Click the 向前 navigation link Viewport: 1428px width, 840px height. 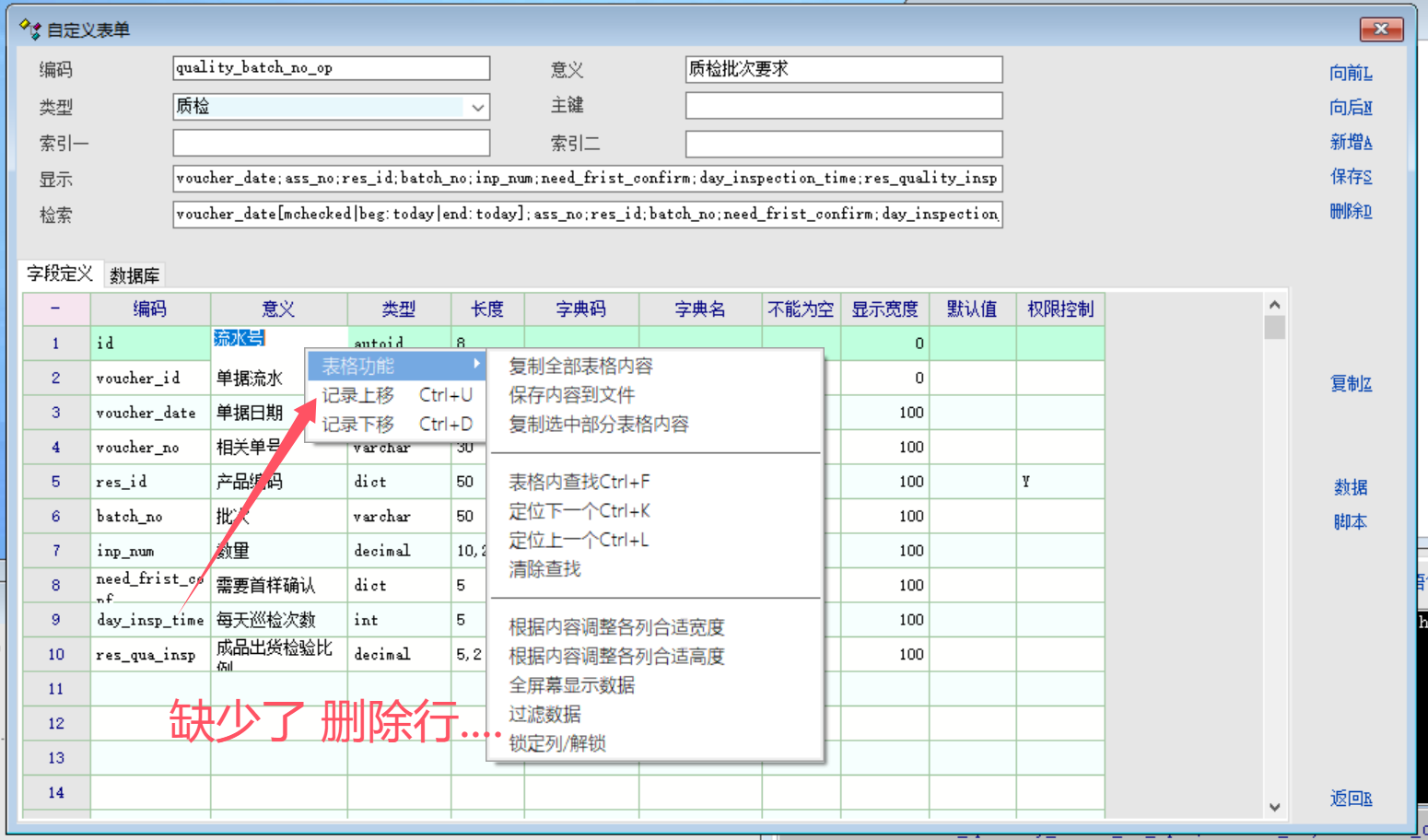tap(1351, 73)
